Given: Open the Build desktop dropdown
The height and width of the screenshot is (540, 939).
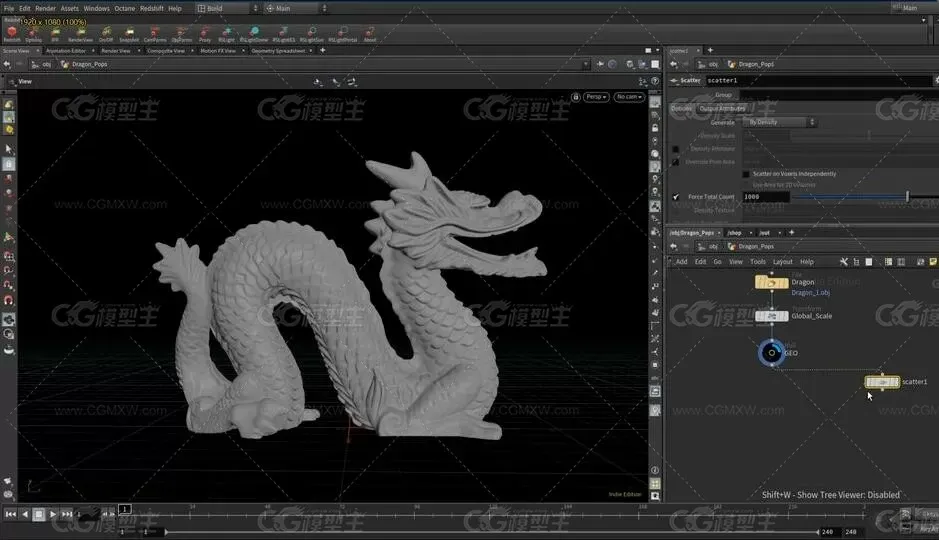Looking at the screenshot, I should [228, 8].
